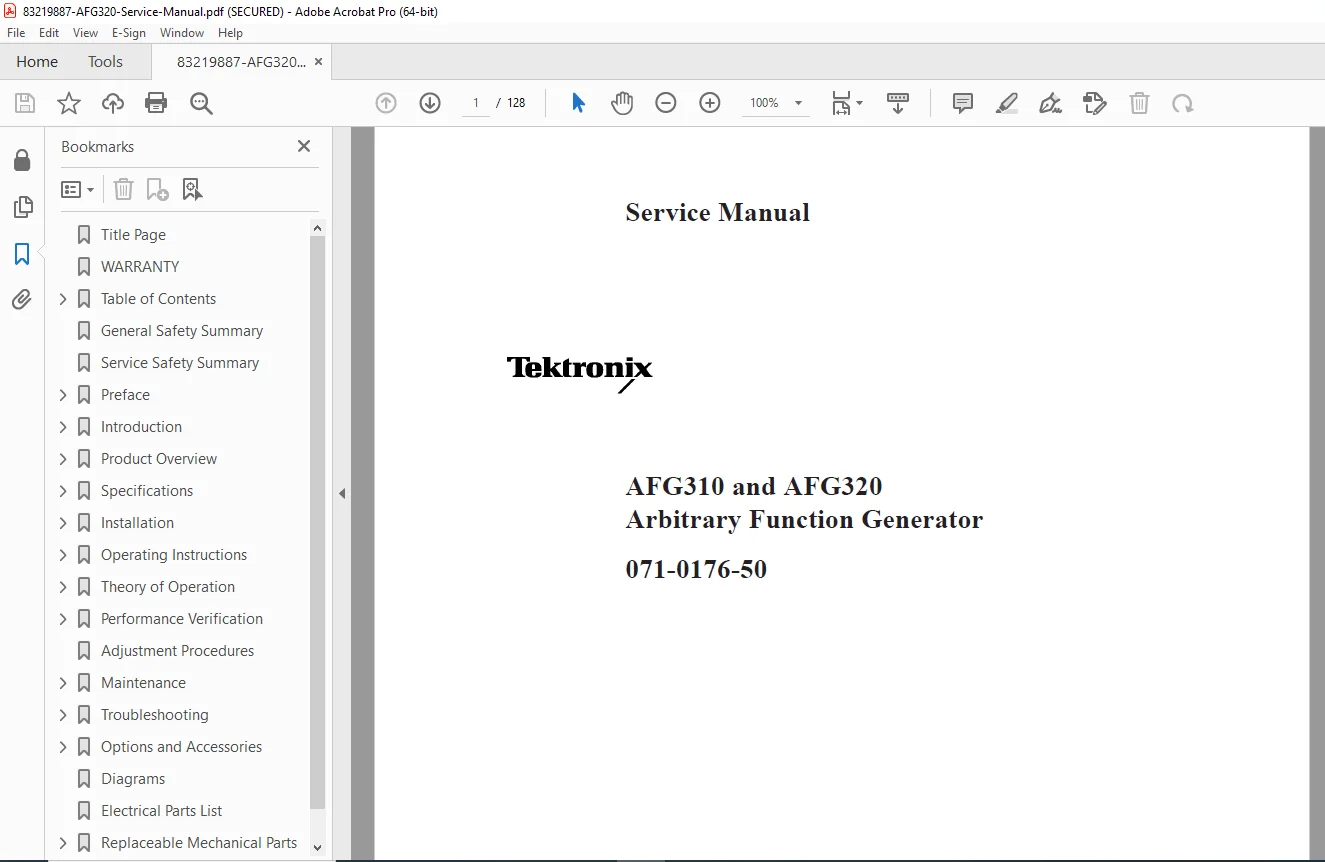Viewport: 1325px width, 862px height.
Task: Expand the Performance Verification bookmark
Action: tap(63, 619)
